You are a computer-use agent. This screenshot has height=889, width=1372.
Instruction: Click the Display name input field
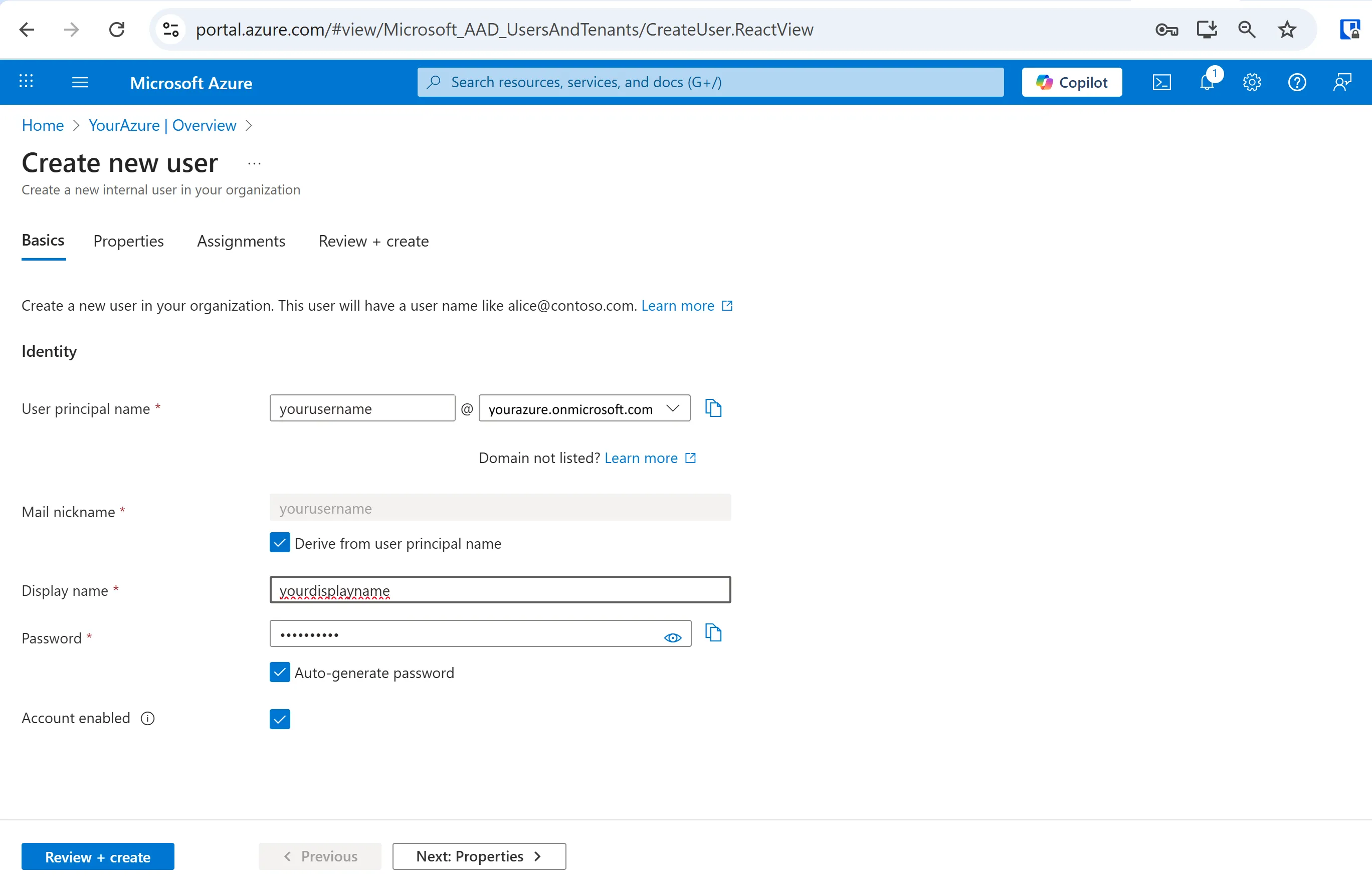pos(500,590)
